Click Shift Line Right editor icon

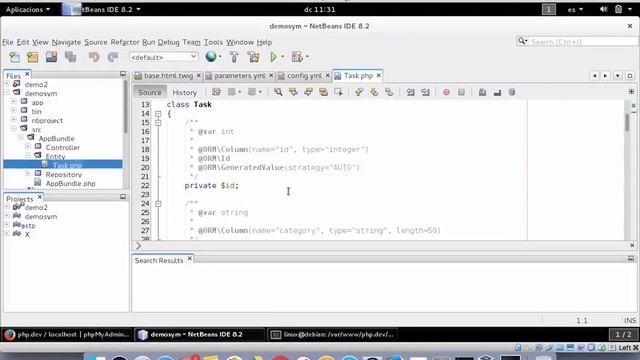click(x=425, y=92)
